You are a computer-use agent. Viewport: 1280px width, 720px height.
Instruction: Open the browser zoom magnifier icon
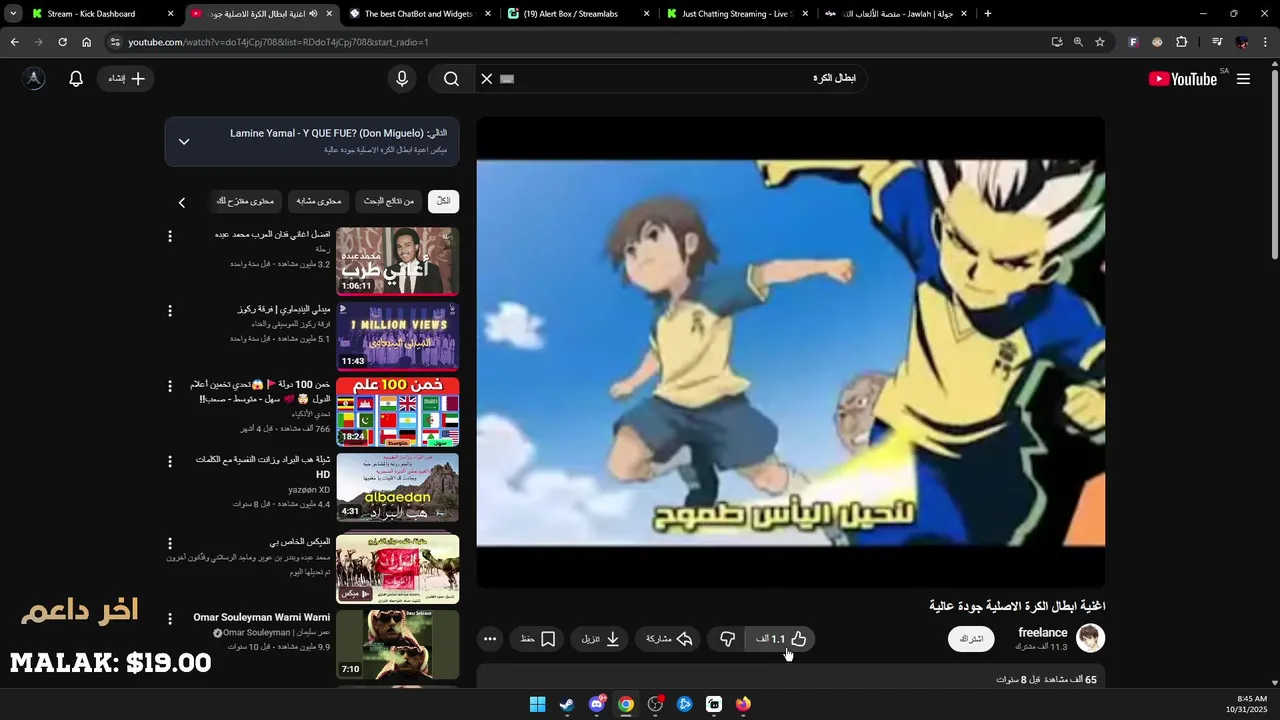point(1078,42)
